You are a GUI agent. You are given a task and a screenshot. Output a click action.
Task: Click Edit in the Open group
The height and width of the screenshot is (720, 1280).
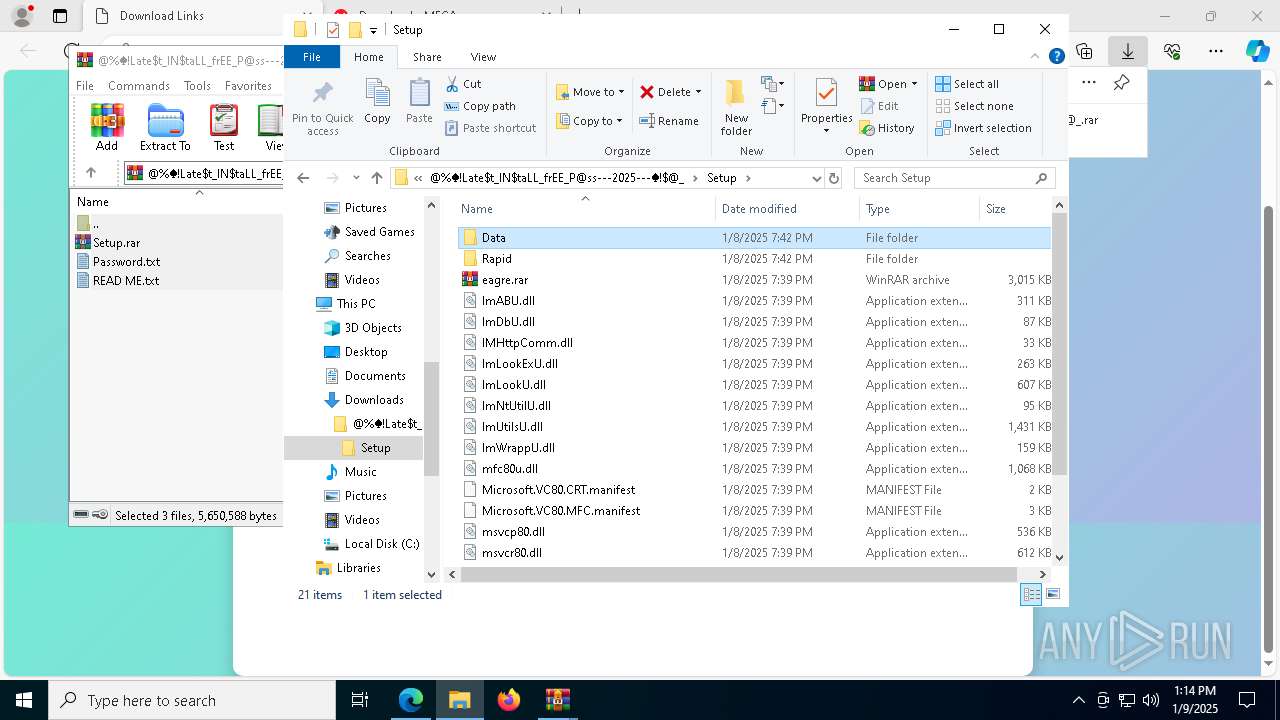879,106
